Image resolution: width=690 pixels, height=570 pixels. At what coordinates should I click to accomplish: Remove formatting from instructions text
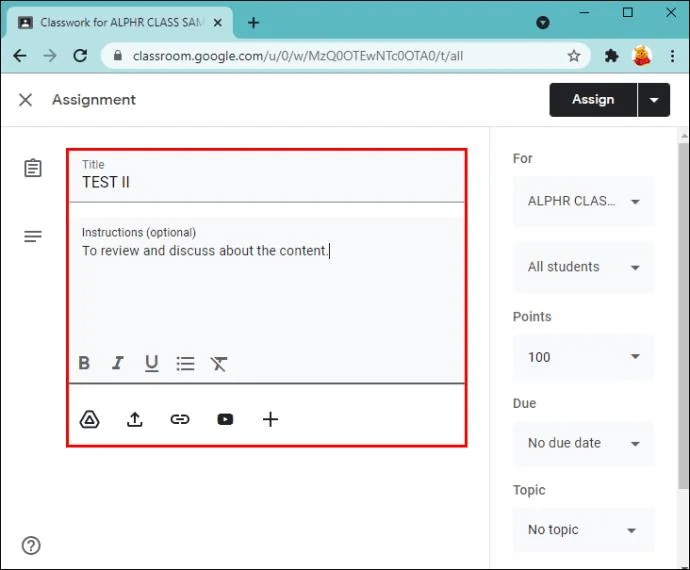tap(219, 364)
